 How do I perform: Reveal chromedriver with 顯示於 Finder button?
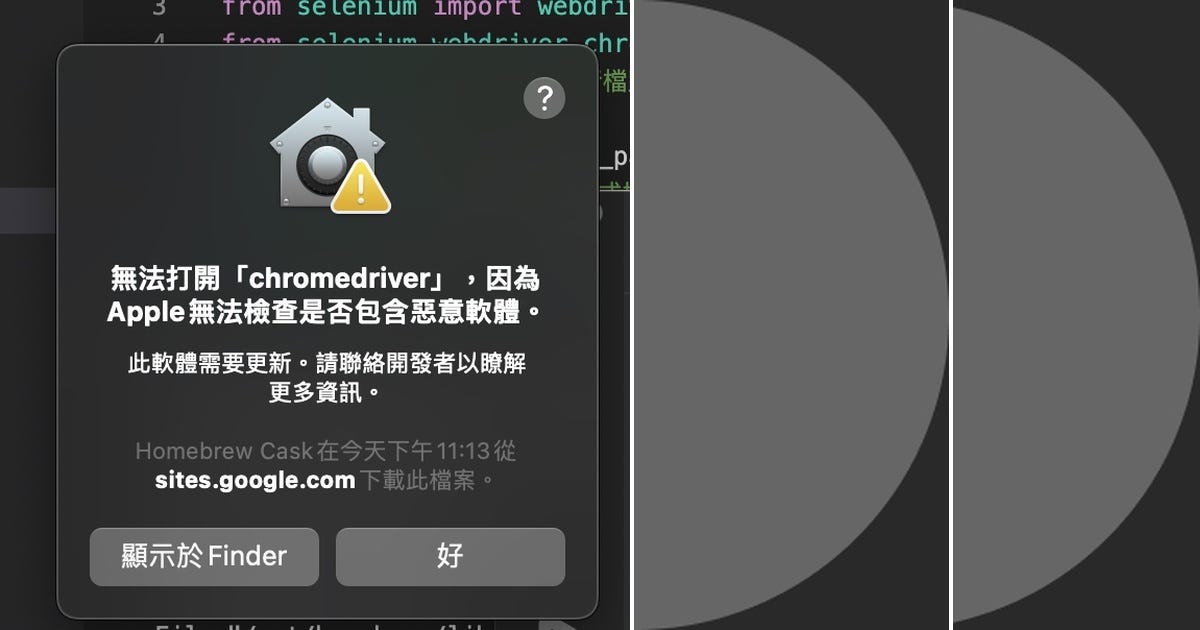[x=204, y=556]
